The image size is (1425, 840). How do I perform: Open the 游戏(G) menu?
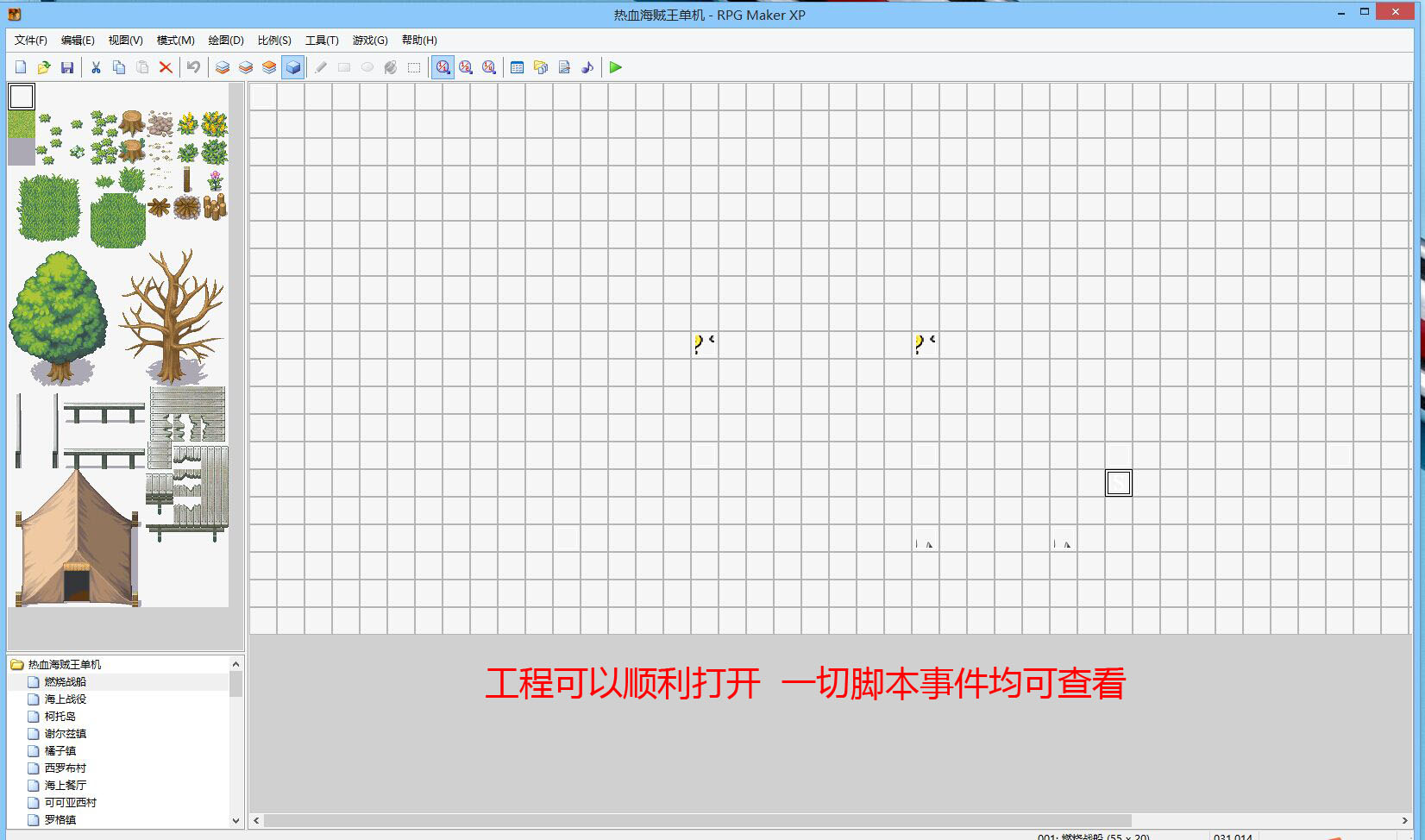[x=370, y=41]
